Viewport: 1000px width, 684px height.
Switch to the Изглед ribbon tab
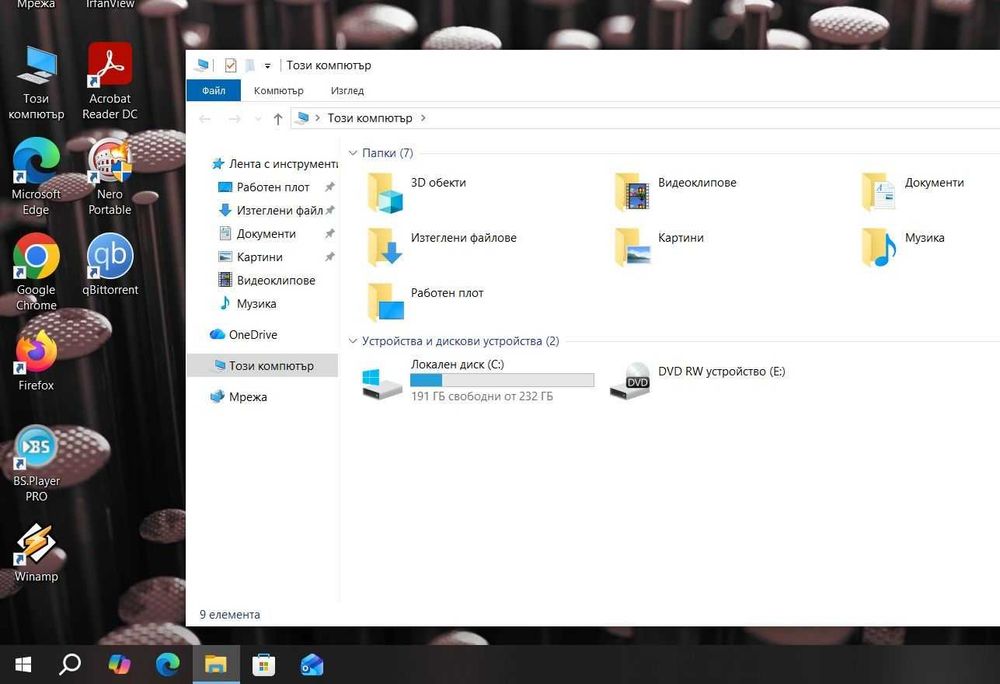pyautogui.click(x=347, y=91)
